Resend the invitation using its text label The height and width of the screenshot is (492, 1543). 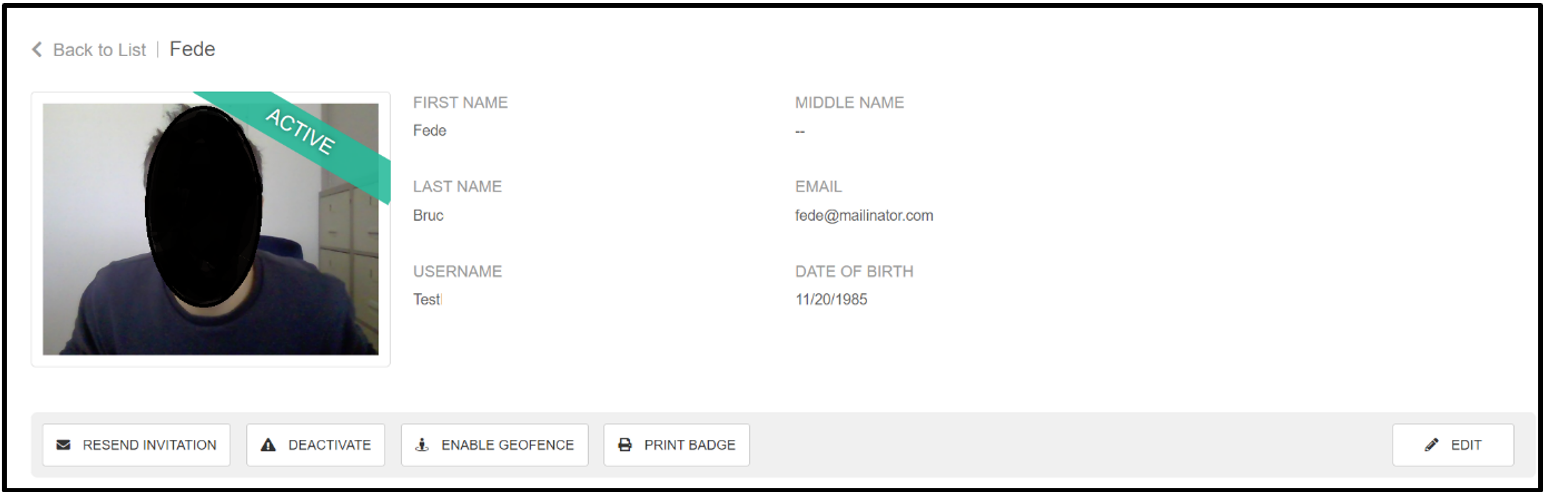pos(149,445)
